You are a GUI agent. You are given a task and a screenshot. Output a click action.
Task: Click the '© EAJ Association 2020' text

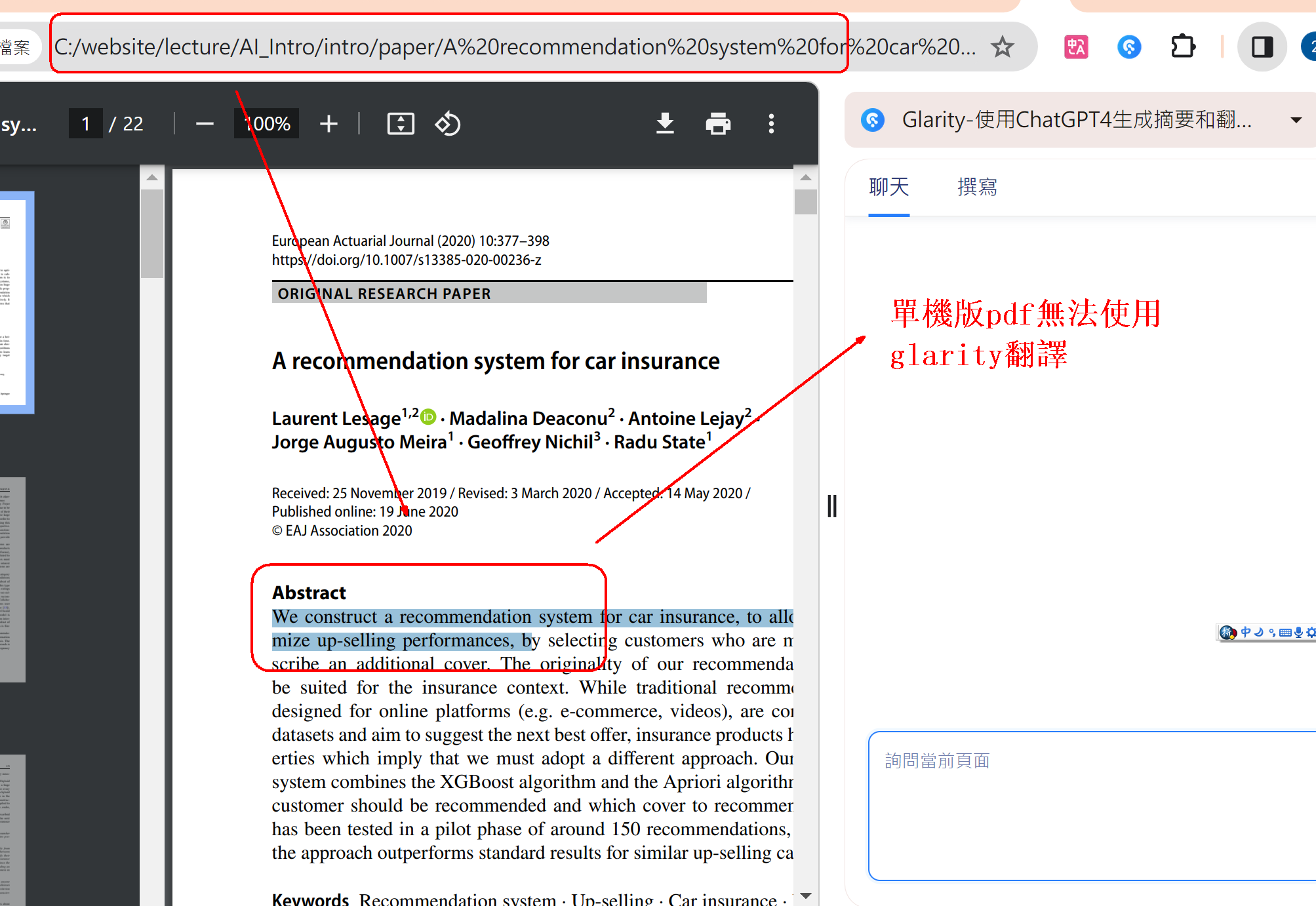(342, 530)
